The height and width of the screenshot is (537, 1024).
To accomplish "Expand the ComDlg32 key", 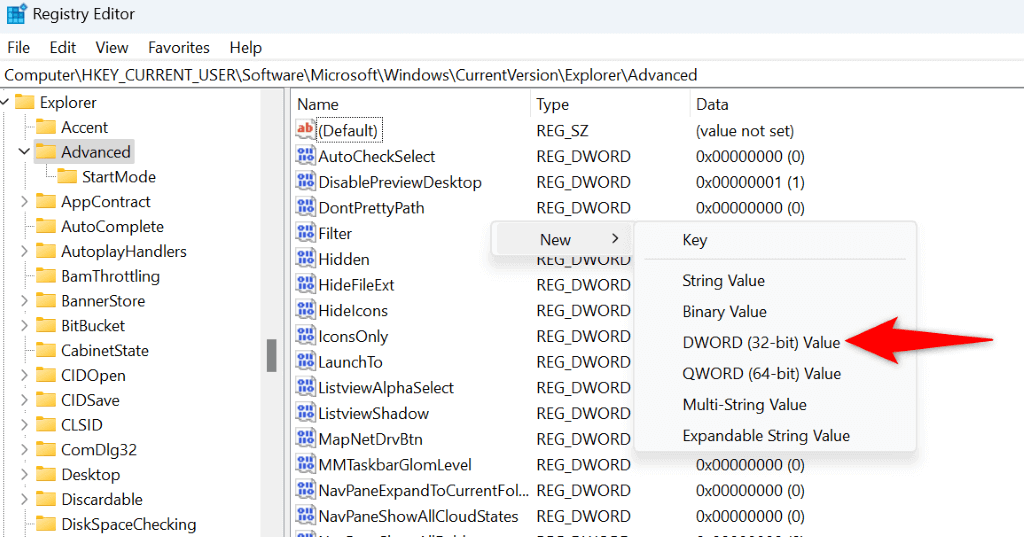I will pos(24,449).
